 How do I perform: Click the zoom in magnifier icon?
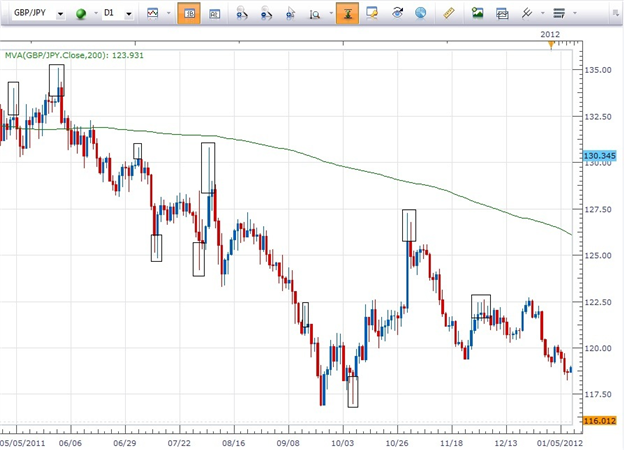242,14
